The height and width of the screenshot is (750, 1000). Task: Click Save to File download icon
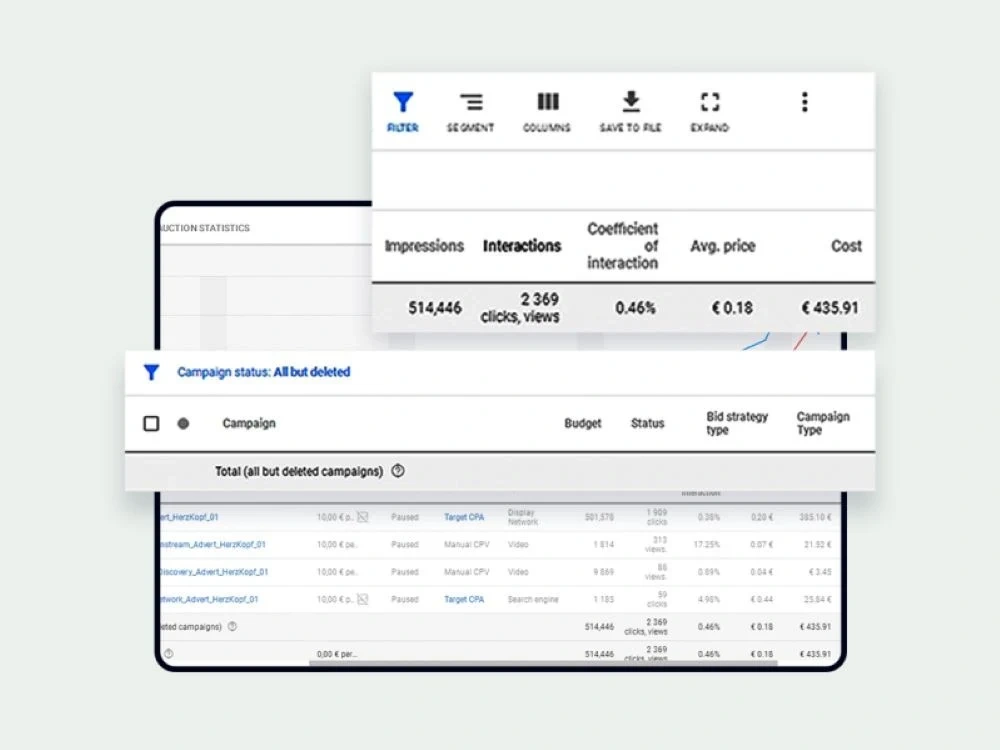pos(631,102)
